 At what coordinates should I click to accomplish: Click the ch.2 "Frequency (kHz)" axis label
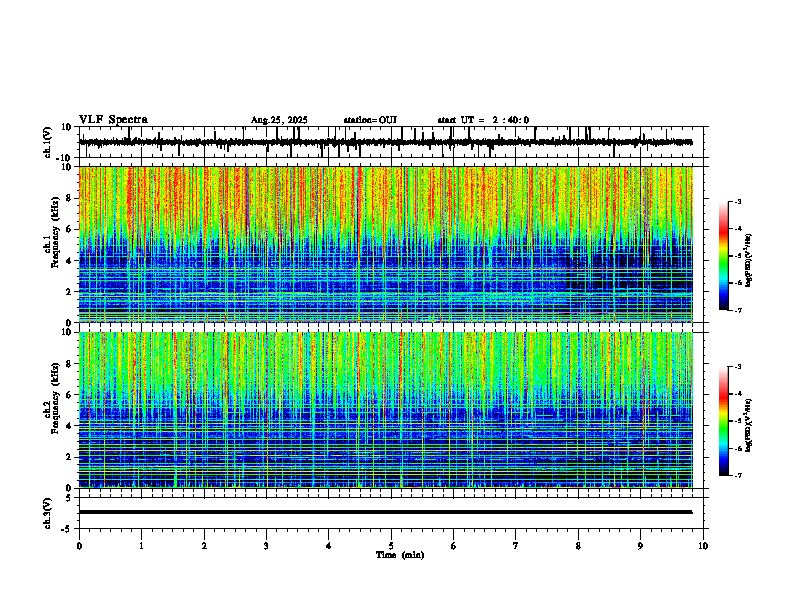click(x=56, y=398)
